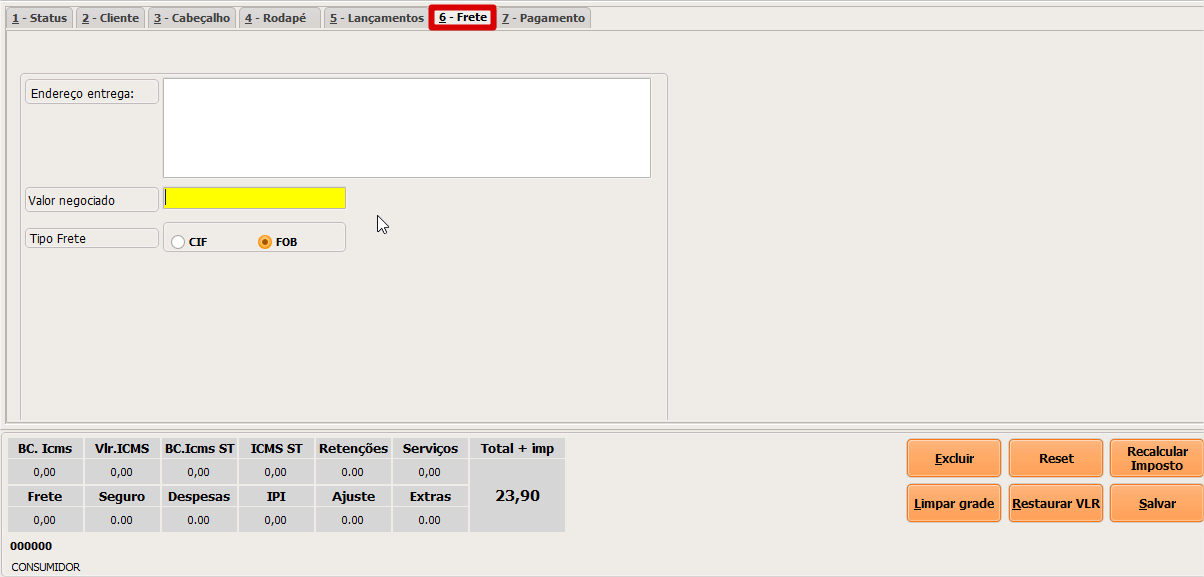Screen dimensions: 1204x577
Task: Click Recalcular Imposto button
Action: click(x=1157, y=458)
